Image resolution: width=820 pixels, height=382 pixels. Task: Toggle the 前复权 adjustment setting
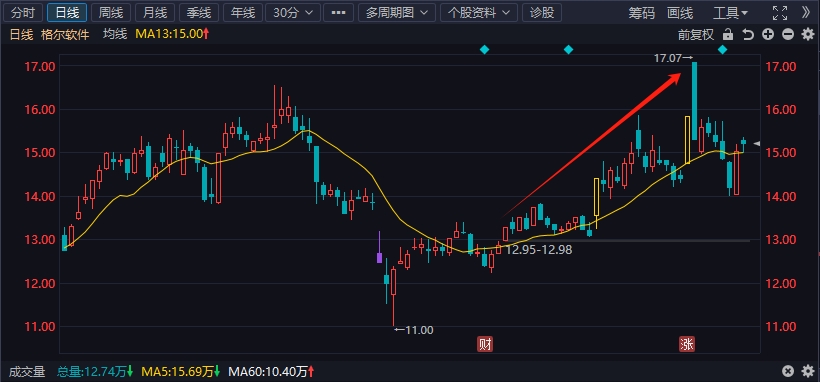pyautogui.click(x=696, y=35)
